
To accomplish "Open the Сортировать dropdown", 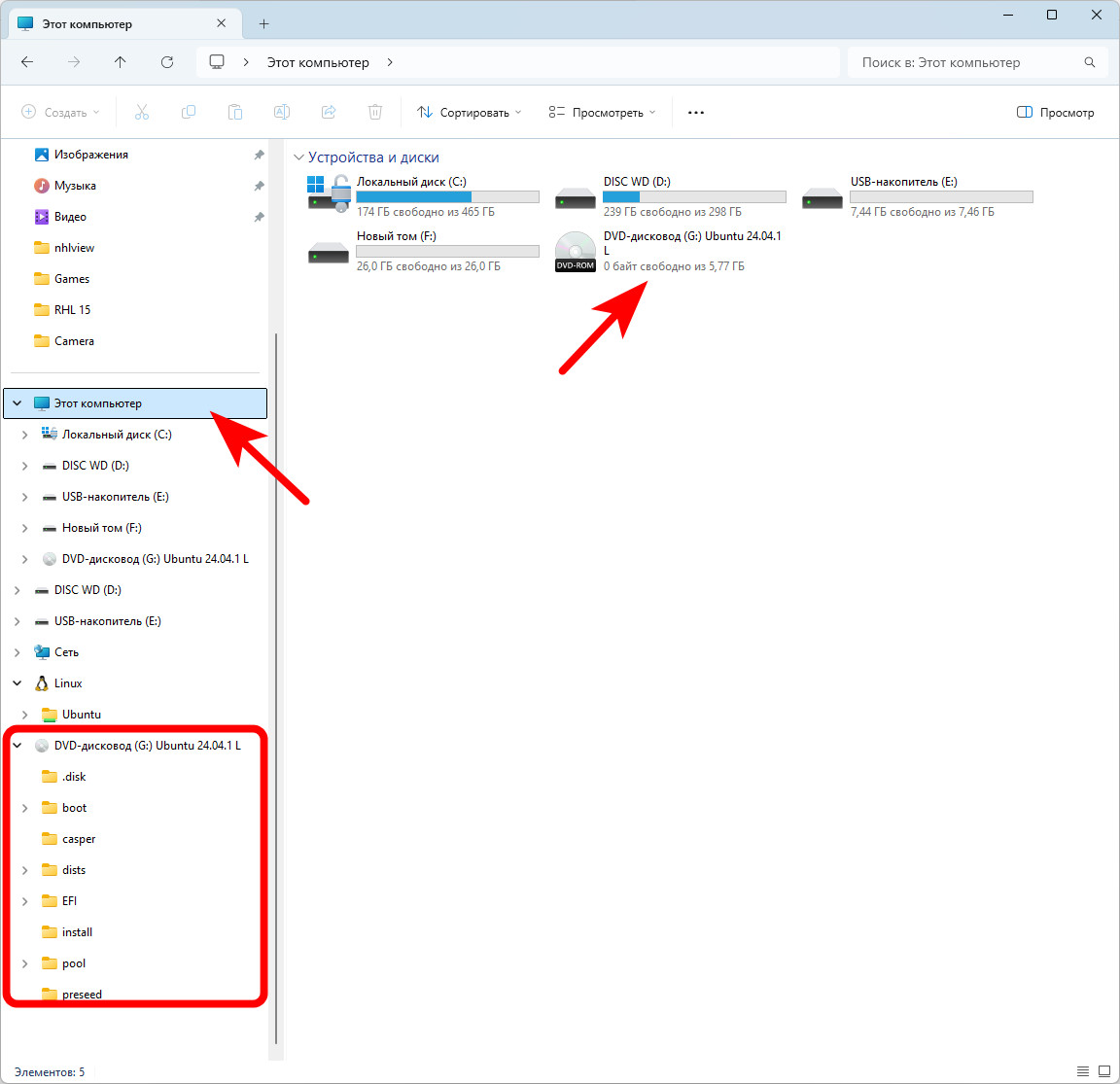I will click(x=469, y=112).
